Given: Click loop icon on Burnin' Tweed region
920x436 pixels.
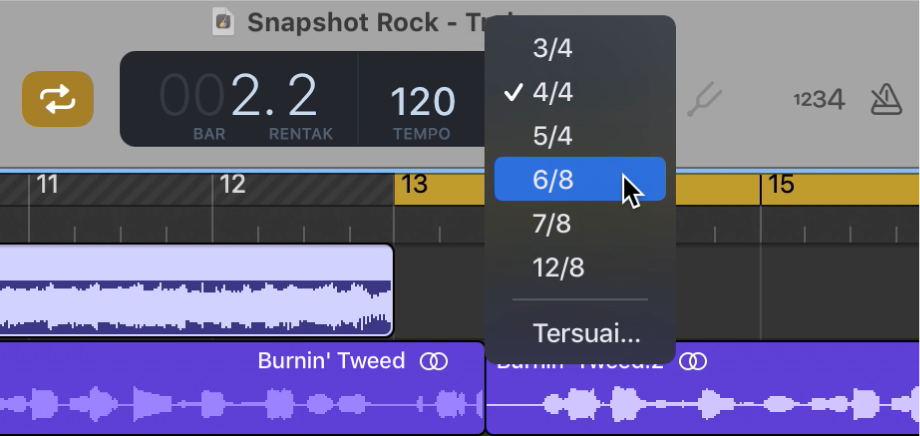Looking at the screenshot, I should (434, 361).
